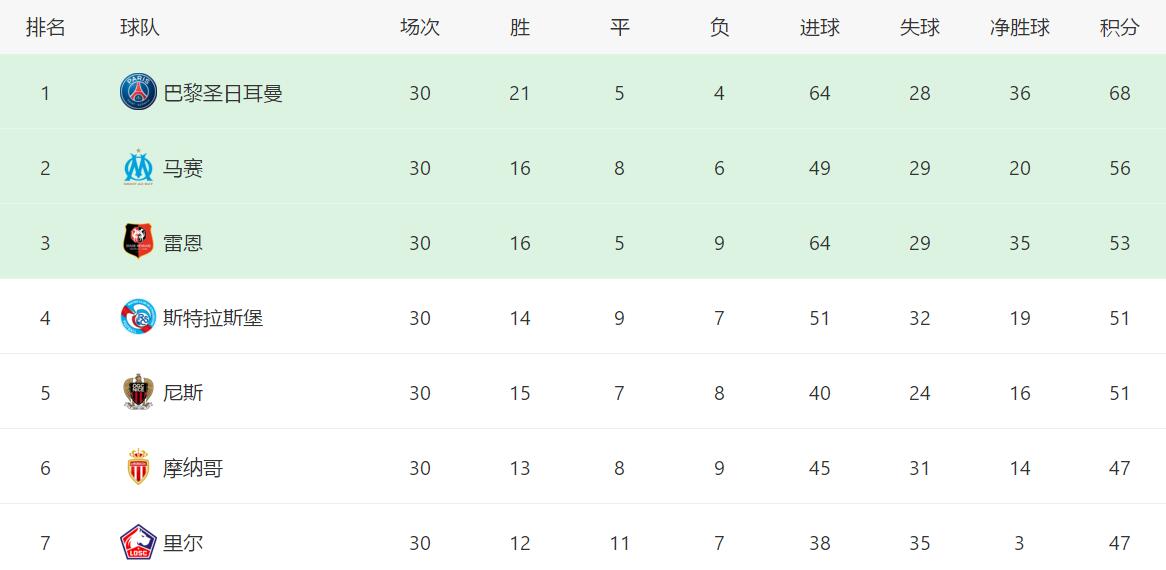The height and width of the screenshot is (570, 1166).
Task: Click the 排名 column header
Action: point(45,28)
